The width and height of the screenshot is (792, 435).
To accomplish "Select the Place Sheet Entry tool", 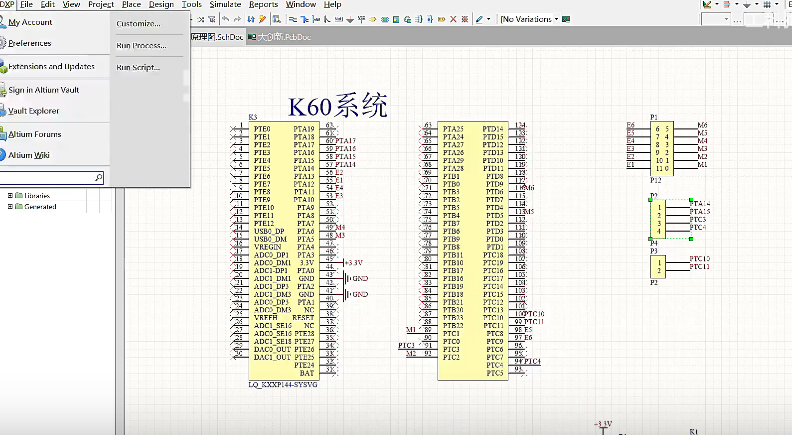I will [395, 19].
